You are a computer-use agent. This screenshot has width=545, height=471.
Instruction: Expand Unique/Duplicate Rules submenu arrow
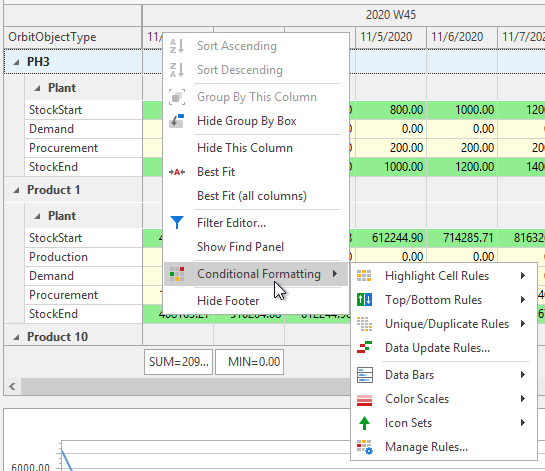click(523, 324)
